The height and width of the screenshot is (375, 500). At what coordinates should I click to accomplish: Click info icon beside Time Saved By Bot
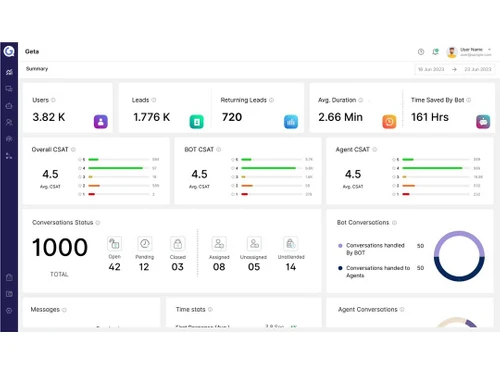pos(469,100)
